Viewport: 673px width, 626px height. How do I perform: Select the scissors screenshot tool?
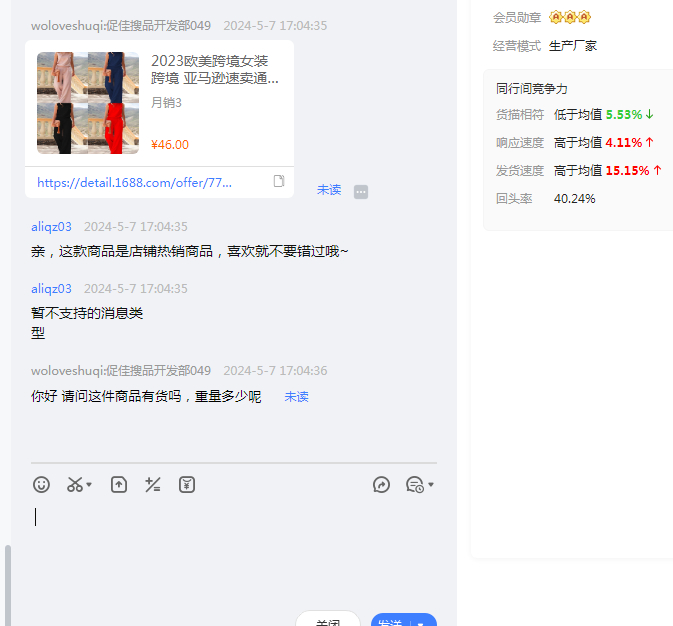coord(75,485)
